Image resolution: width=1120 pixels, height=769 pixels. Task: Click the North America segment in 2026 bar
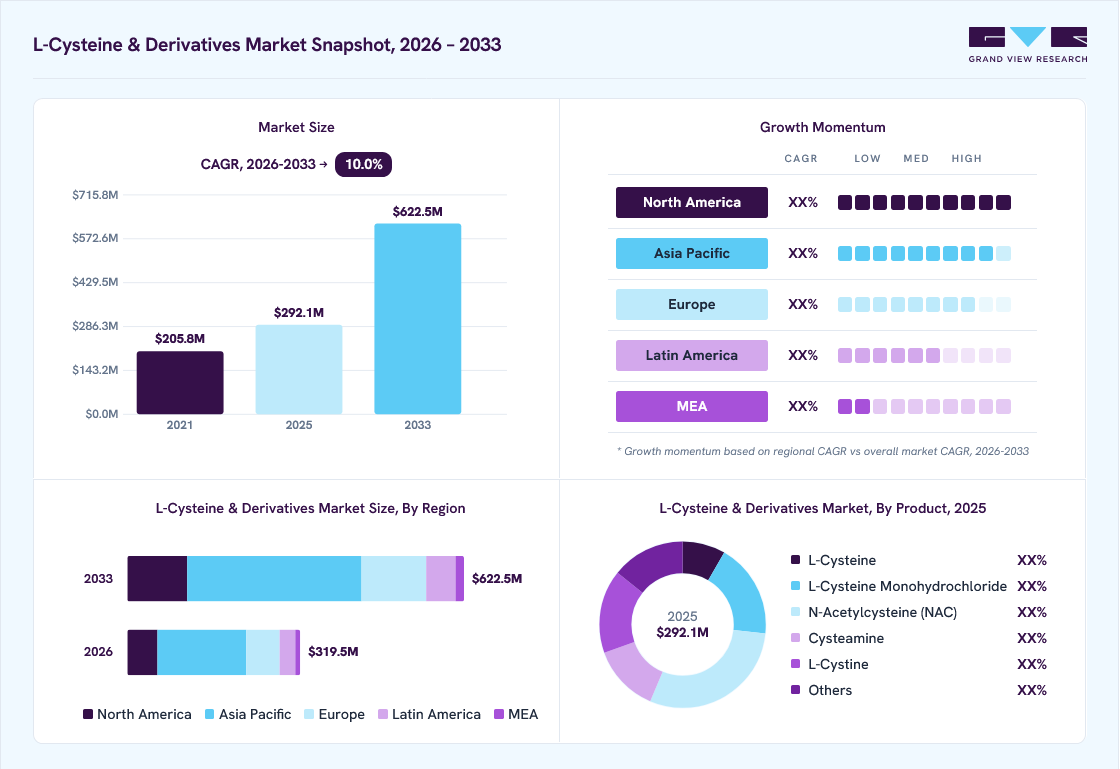142,652
